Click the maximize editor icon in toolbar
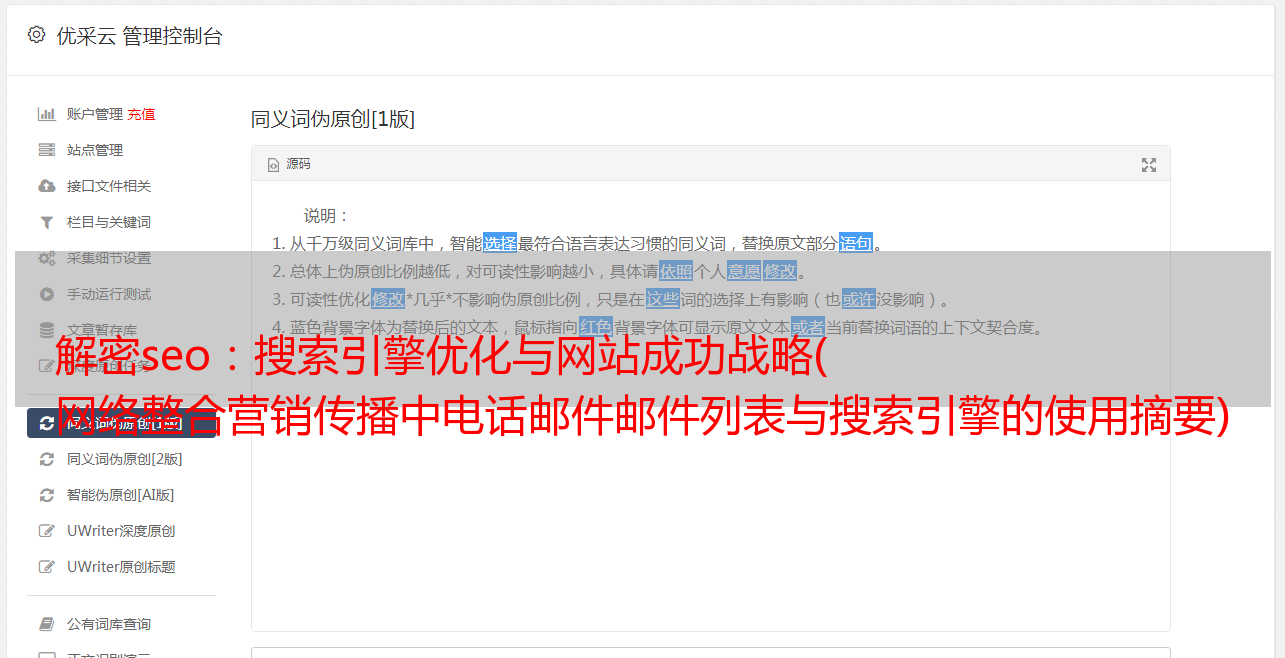The image size is (1285, 658). [1149, 165]
